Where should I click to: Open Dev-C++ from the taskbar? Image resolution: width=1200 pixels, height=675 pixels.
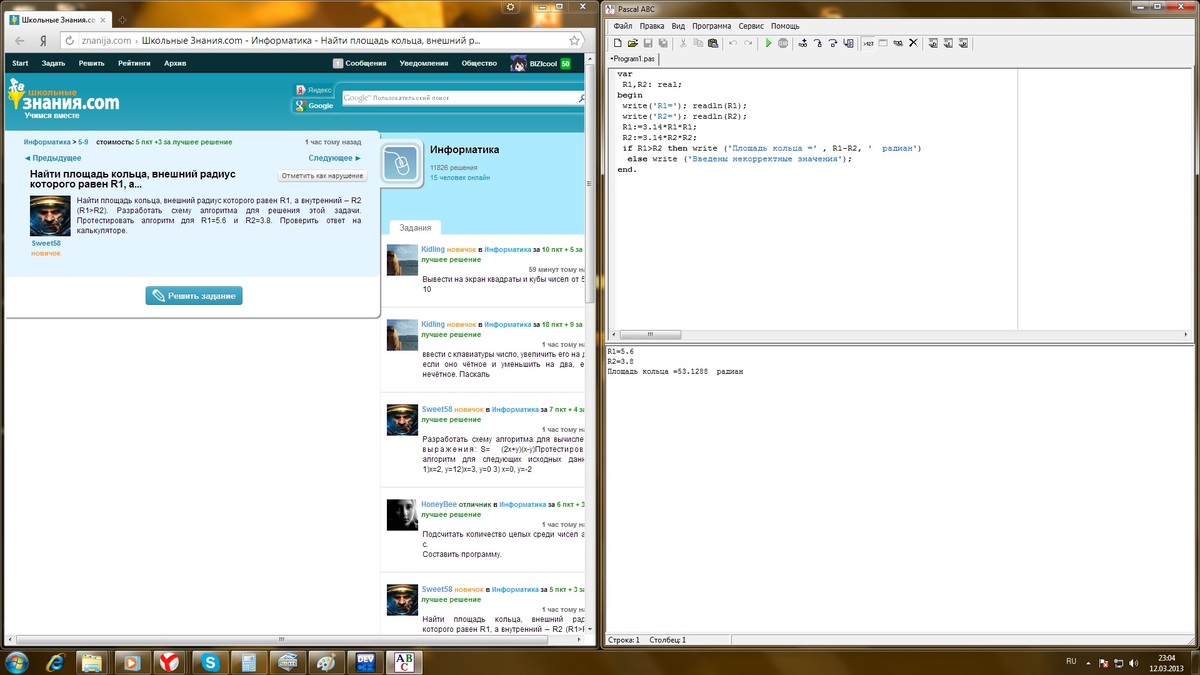coord(365,661)
